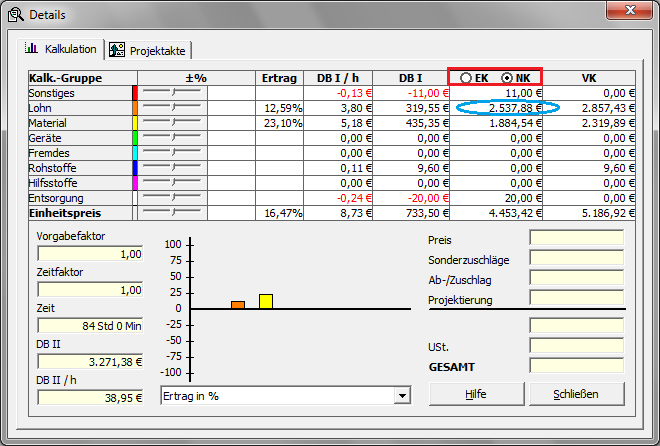Image resolution: width=660 pixels, height=446 pixels.
Task: Adjust the Fremdes percentage slider
Action: click(x=172, y=153)
